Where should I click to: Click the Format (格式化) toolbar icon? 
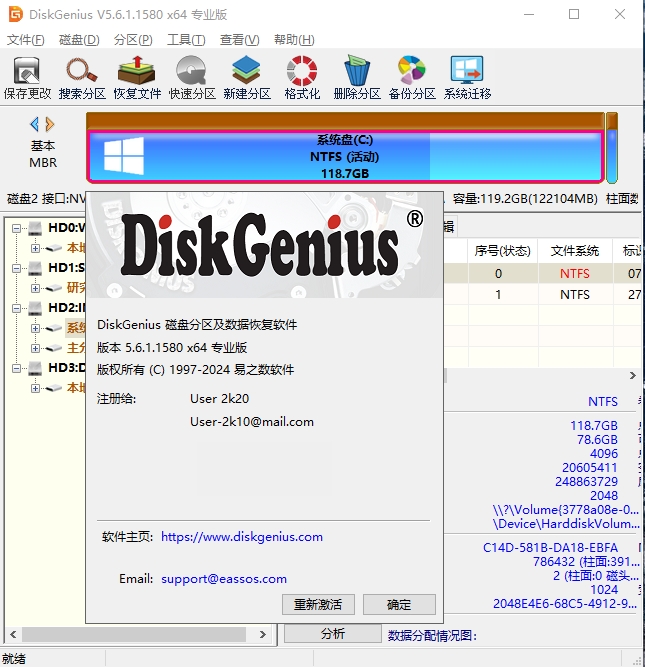(302, 77)
